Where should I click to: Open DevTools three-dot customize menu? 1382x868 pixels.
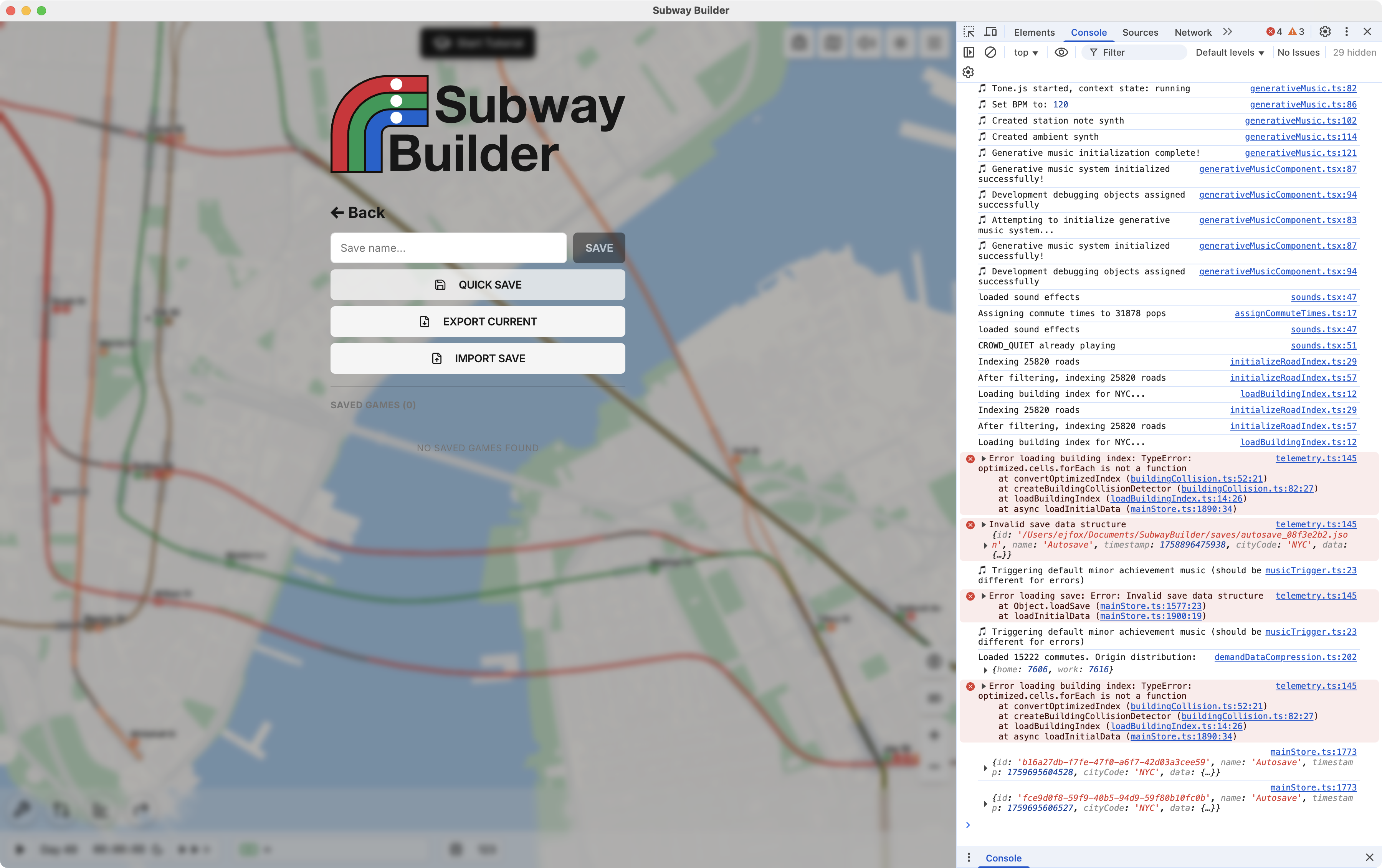coord(1346,32)
